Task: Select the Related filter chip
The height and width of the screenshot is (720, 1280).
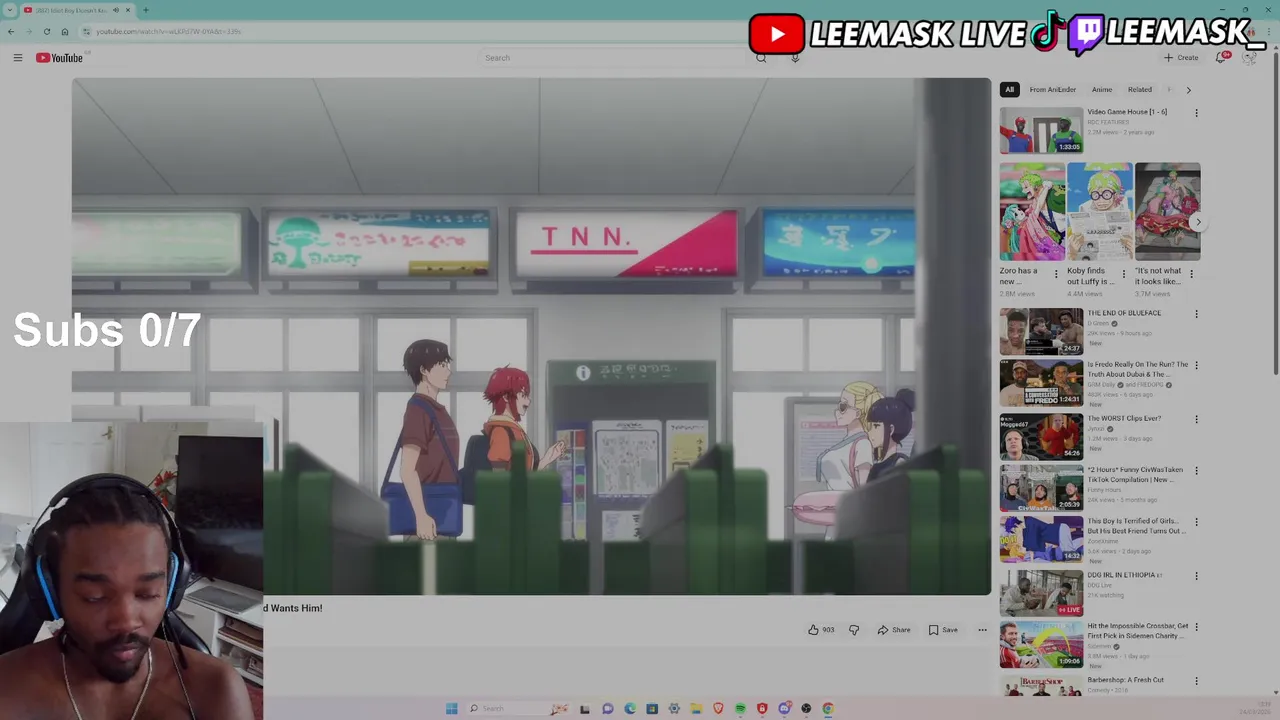Action: point(1140,90)
